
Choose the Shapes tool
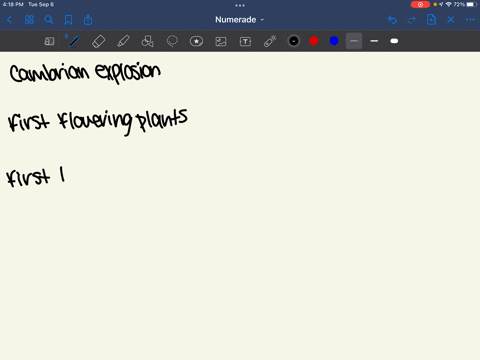point(147,41)
